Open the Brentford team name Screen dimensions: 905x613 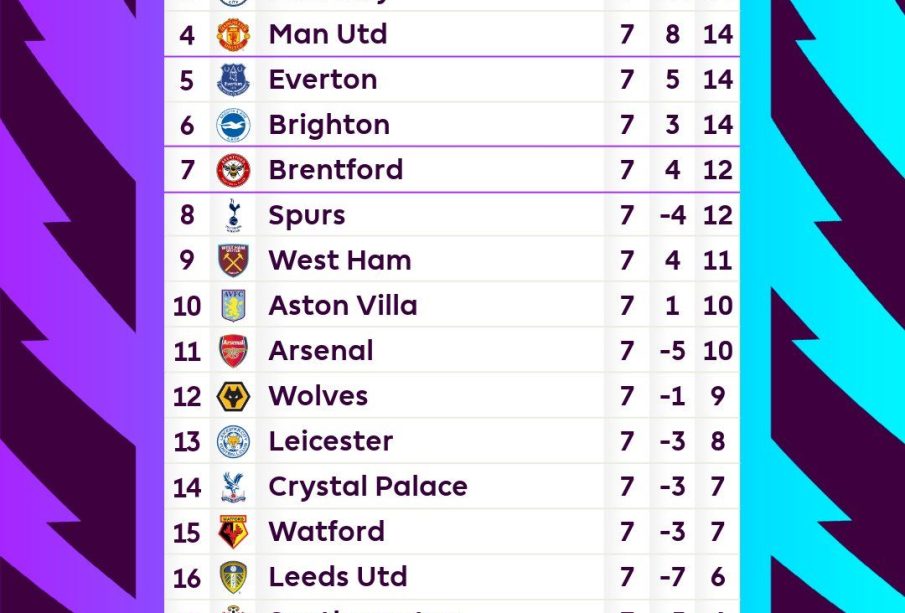[336, 170]
